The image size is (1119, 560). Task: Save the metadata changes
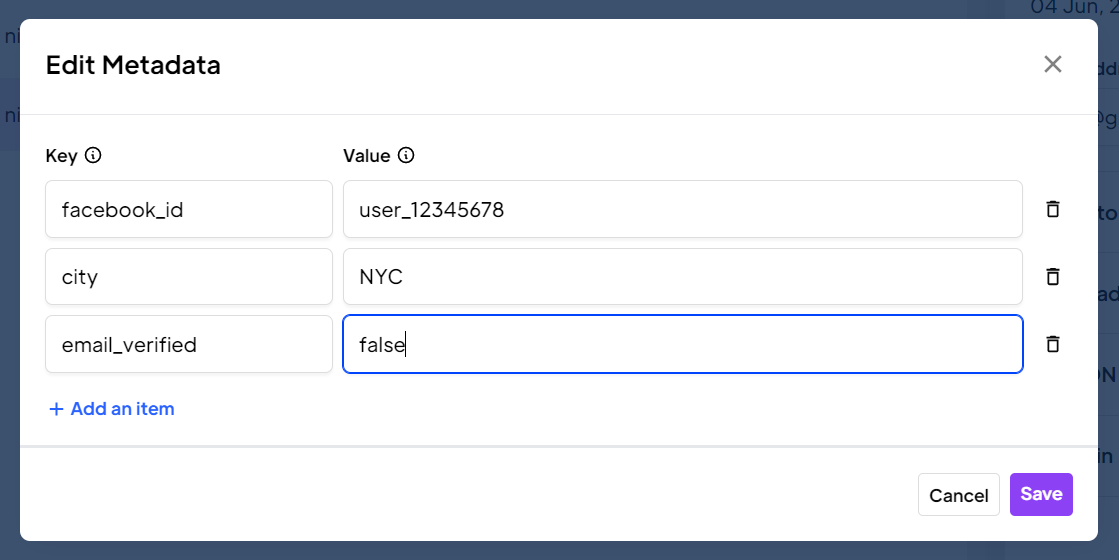[1041, 494]
